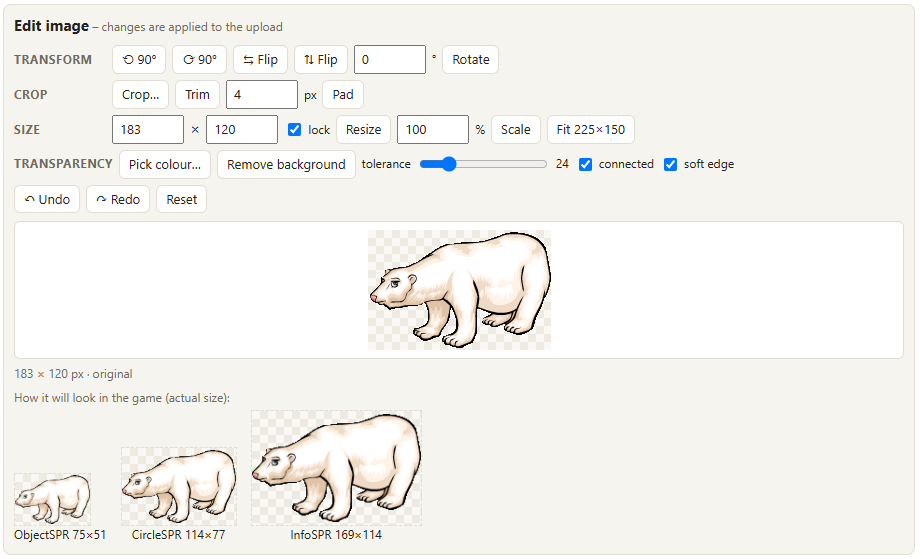Viewport: 920px width, 559px height.
Task: Rotate image 90° counter-clockwise
Action: click(139, 59)
